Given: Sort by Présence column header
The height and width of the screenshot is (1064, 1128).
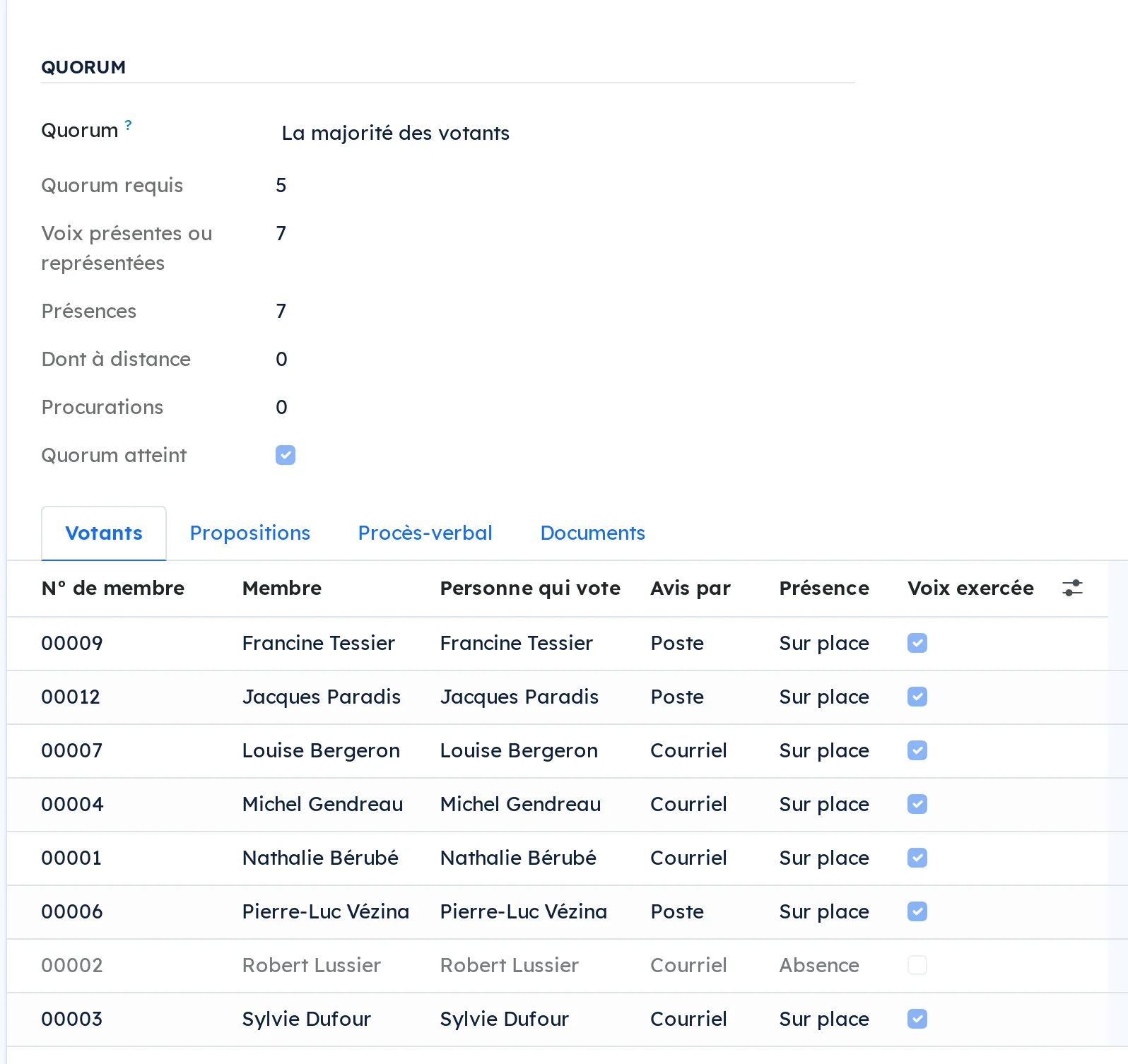Looking at the screenshot, I should click(824, 588).
